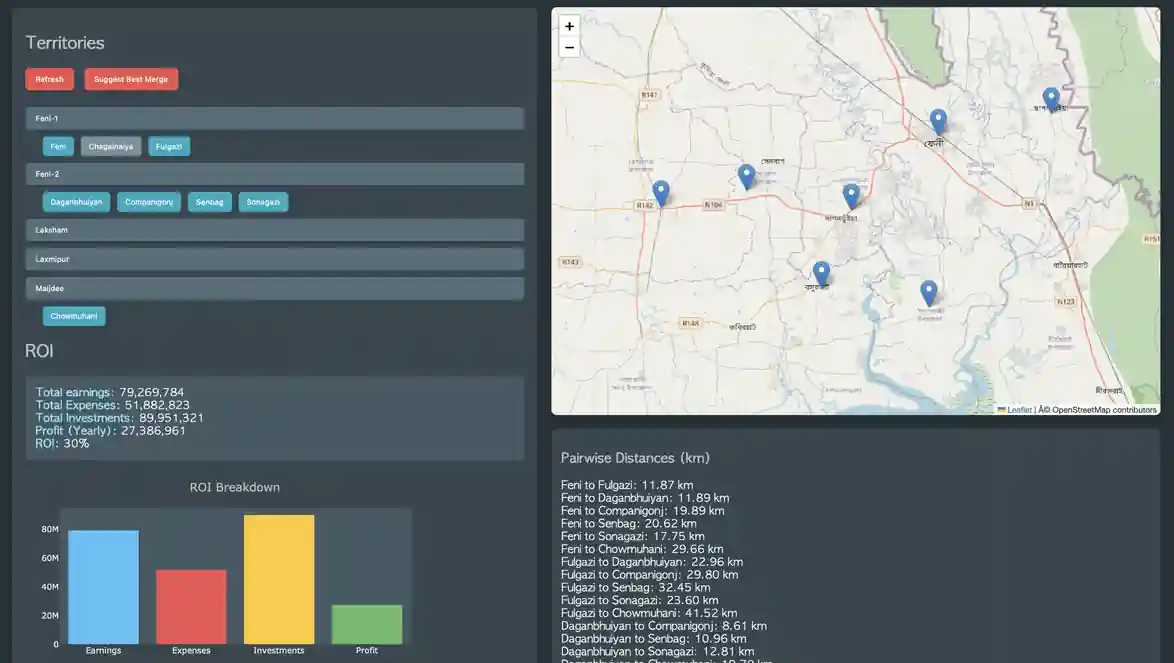Select the Feni-1 territory header
The image size is (1174, 663).
coord(274,119)
